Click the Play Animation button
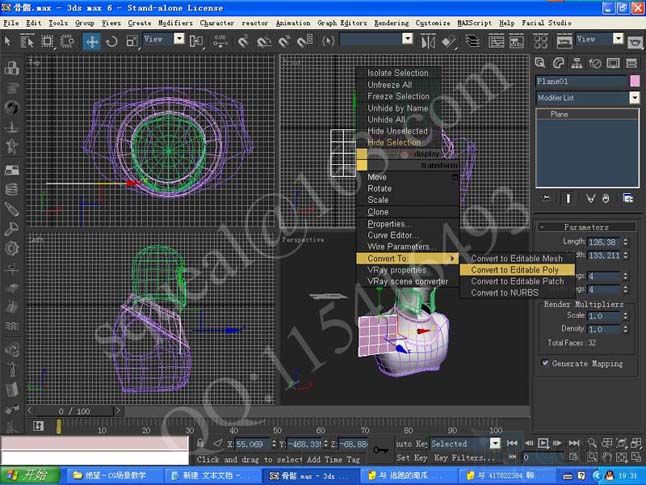The image size is (646, 485). pos(543,443)
